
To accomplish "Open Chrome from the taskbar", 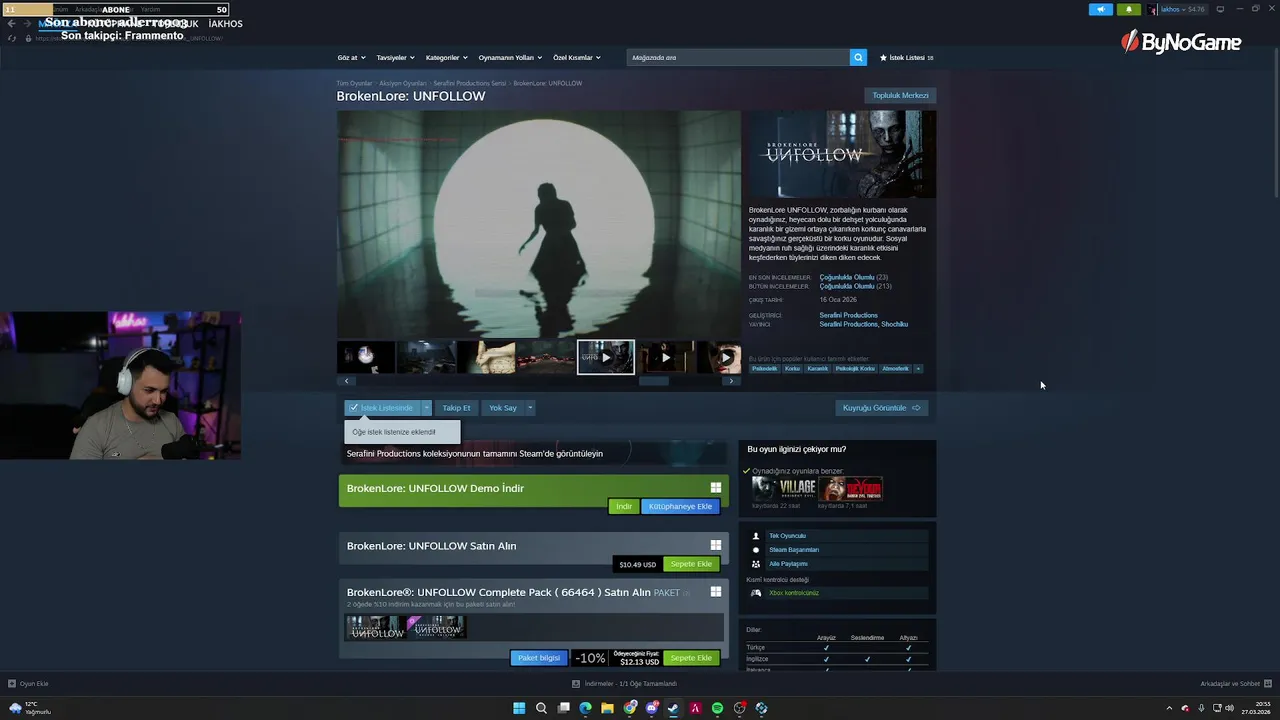I will point(630,708).
